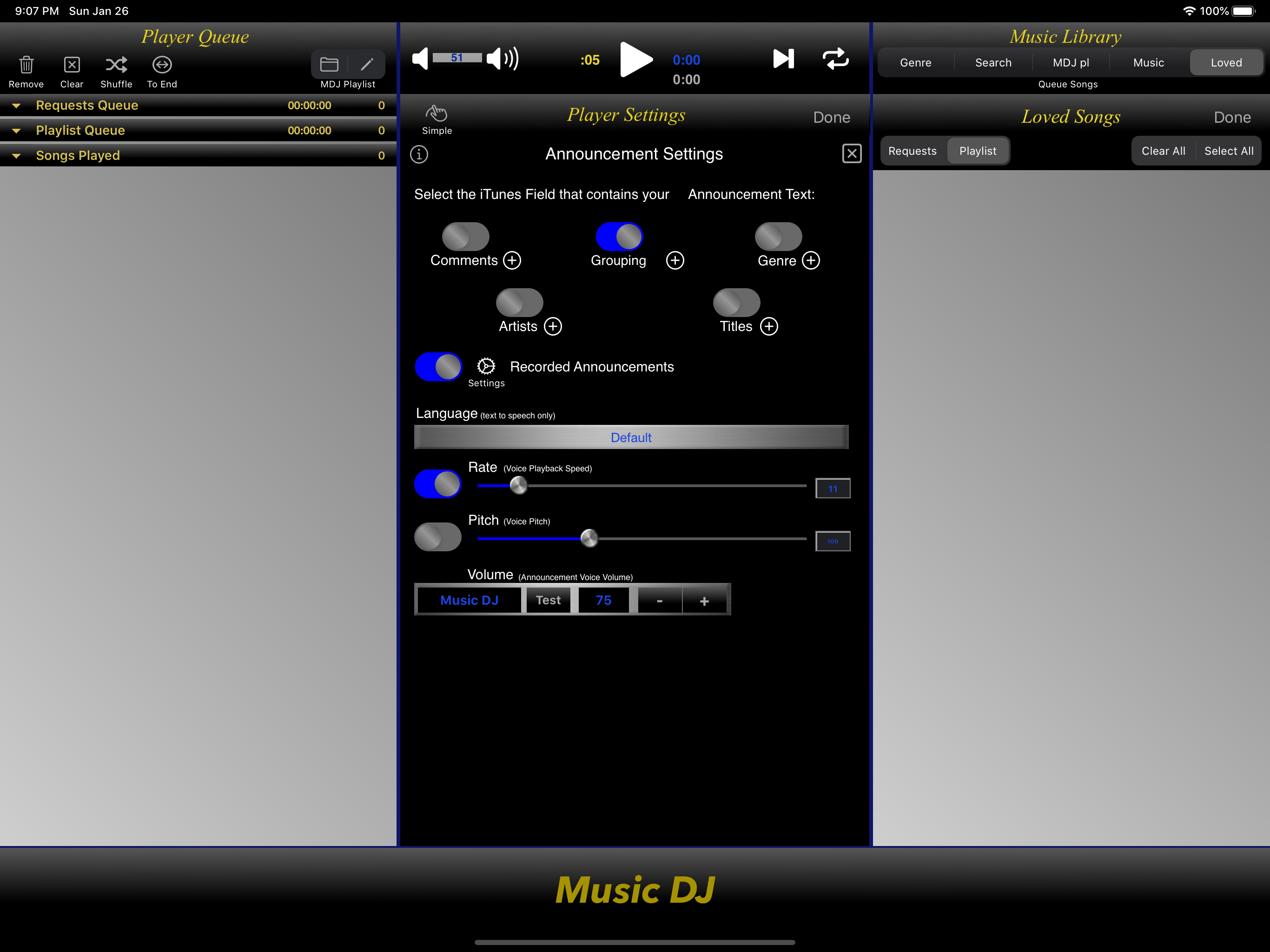Select the Genre library tab
The width and height of the screenshot is (1270, 952).
click(x=916, y=63)
